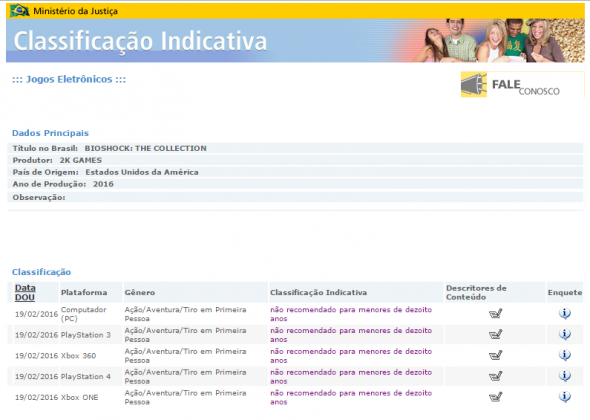Viewport: 590px width, 420px height.
Task: Click the genre cell in PlayStation 4 row
Action: point(185,376)
